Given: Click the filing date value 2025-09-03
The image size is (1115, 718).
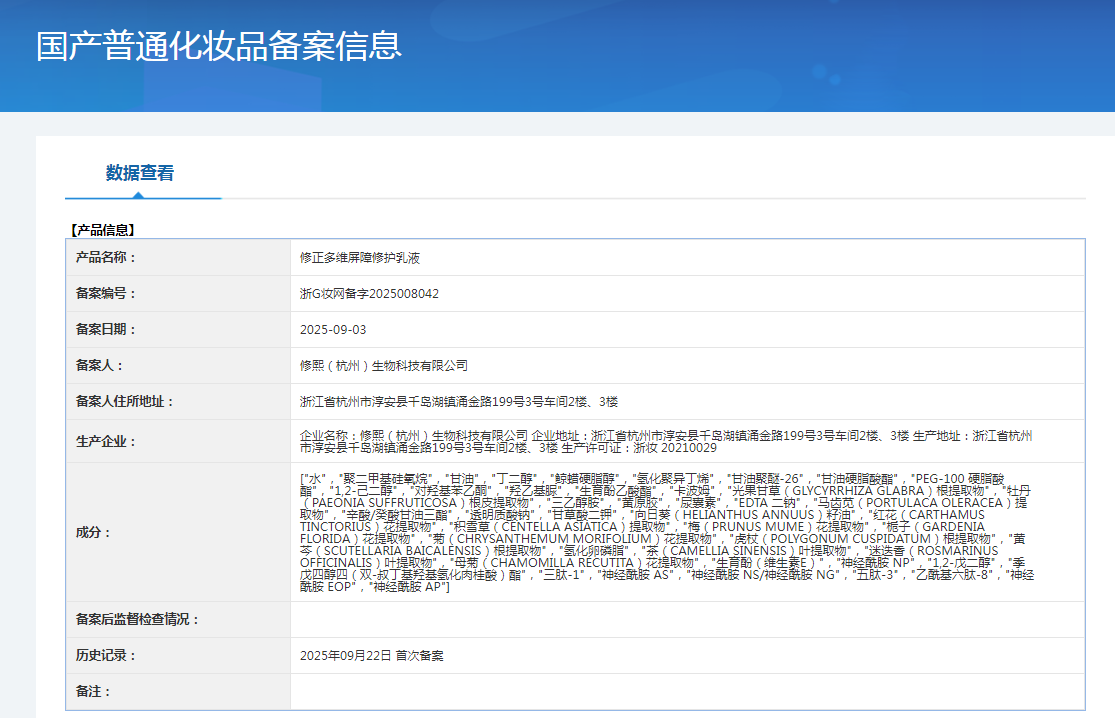Looking at the screenshot, I should coord(333,330).
